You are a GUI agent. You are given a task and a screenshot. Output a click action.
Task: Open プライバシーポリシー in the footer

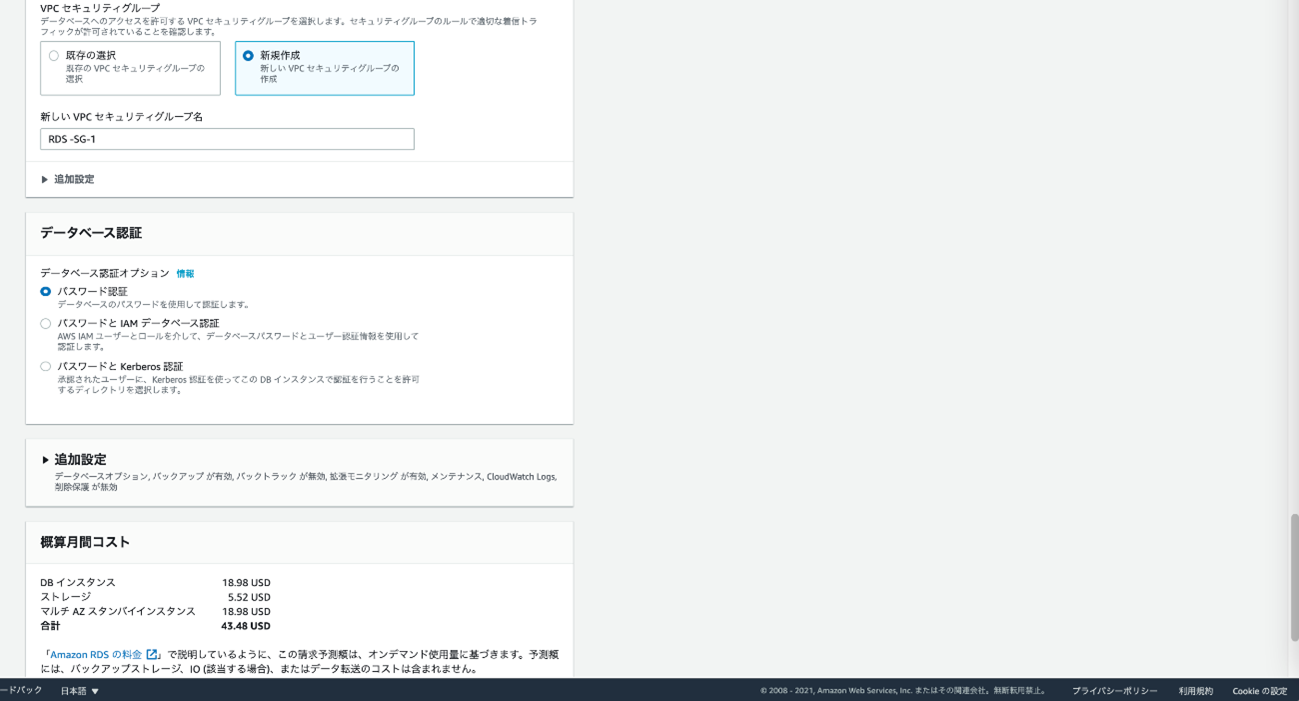[x=1114, y=691]
